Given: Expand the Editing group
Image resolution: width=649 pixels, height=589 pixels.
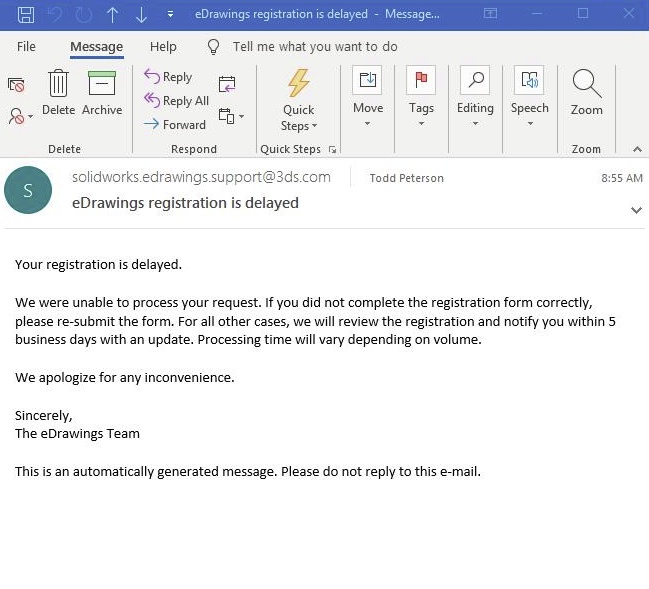Looking at the screenshot, I should pos(475,96).
